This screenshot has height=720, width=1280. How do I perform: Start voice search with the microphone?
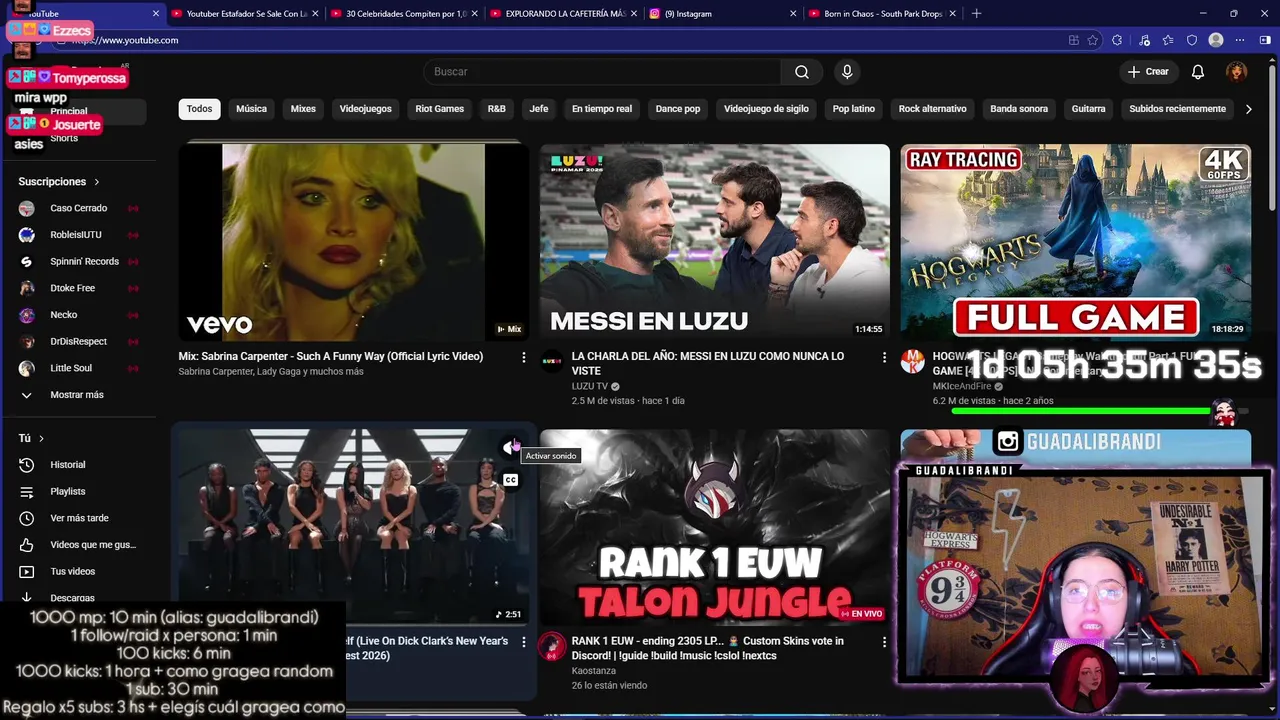click(x=847, y=72)
